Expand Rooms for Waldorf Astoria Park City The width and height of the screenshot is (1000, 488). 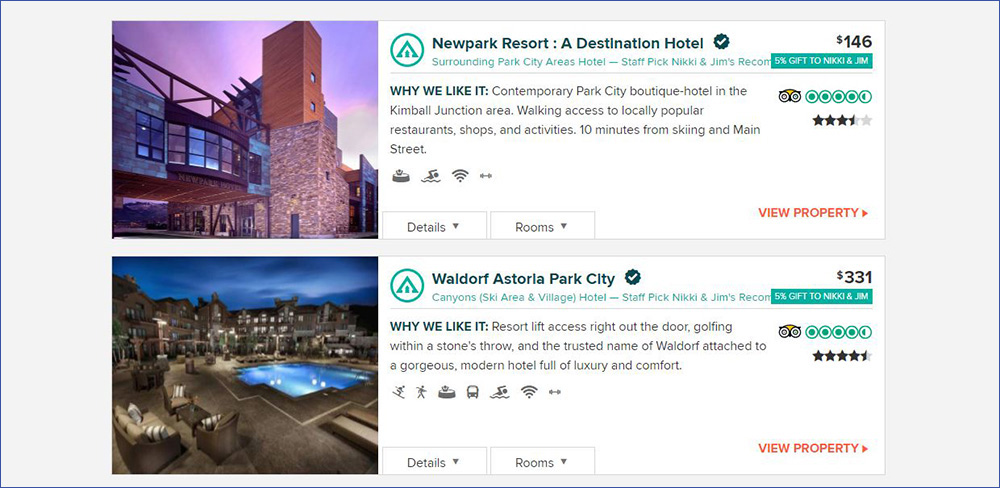click(x=542, y=462)
